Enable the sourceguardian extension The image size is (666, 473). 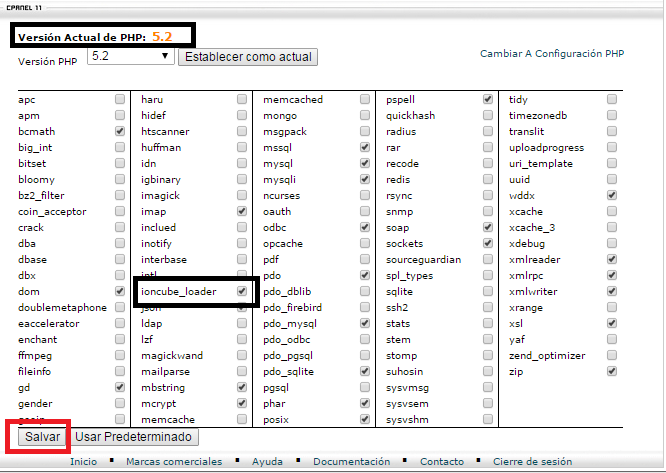pos(488,259)
